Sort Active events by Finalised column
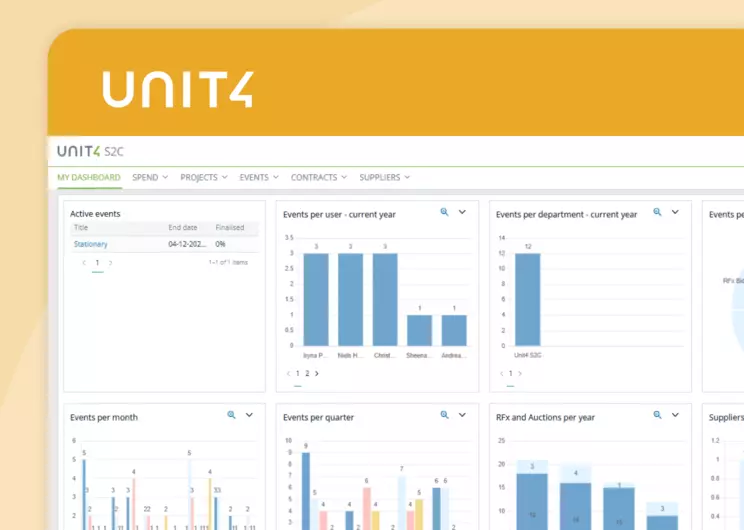The height and width of the screenshot is (530, 744). [230, 228]
